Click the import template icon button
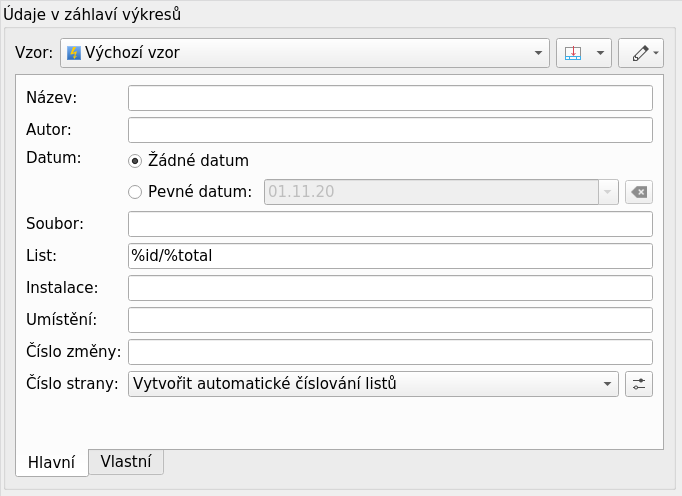The image size is (682, 496). click(573, 53)
